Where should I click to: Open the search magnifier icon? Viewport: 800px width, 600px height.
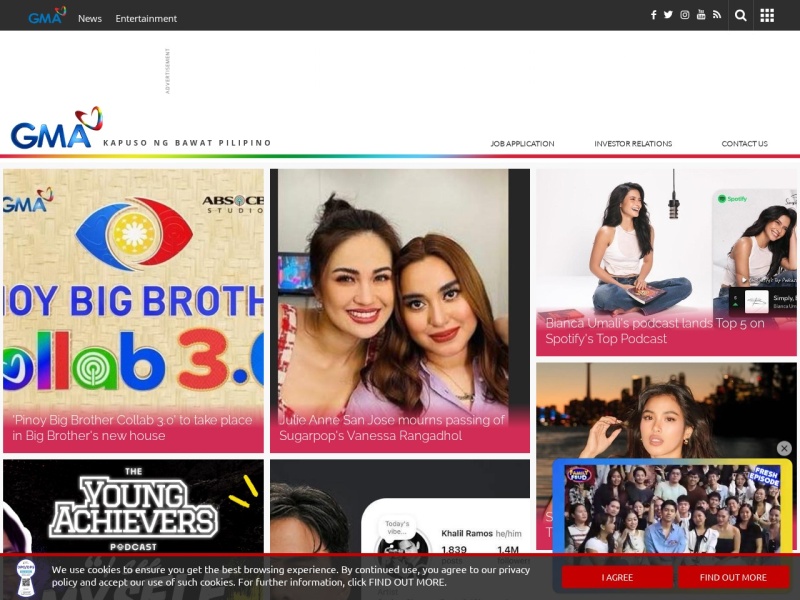pyautogui.click(x=741, y=15)
